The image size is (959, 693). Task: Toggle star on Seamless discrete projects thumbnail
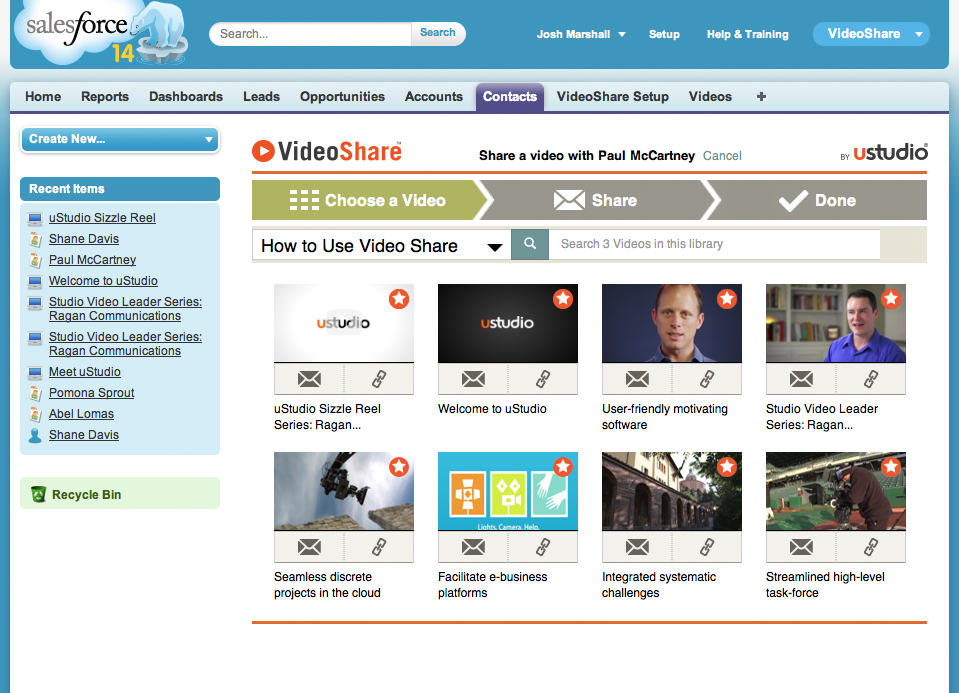coord(399,467)
